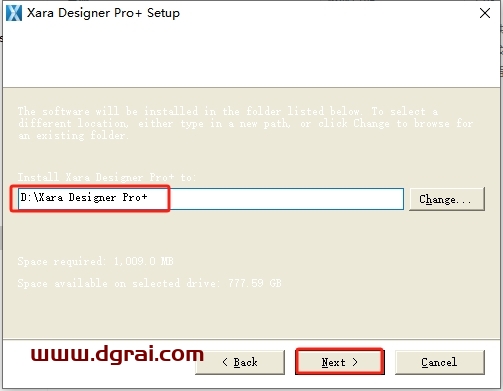This screenshot has height=391, width=503.
Task: Click the Xara logo icon in title bar
Action: pos(14,13)
